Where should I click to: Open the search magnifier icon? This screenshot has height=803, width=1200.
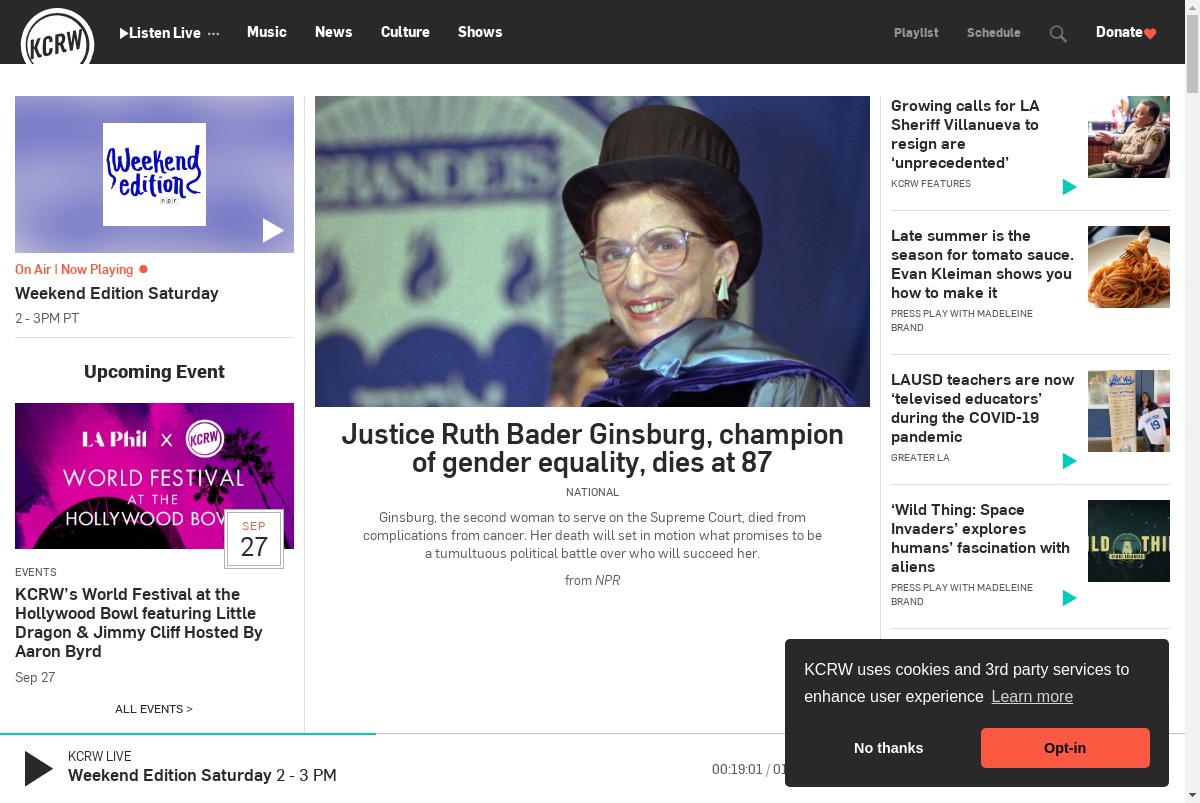point(1058,34)
